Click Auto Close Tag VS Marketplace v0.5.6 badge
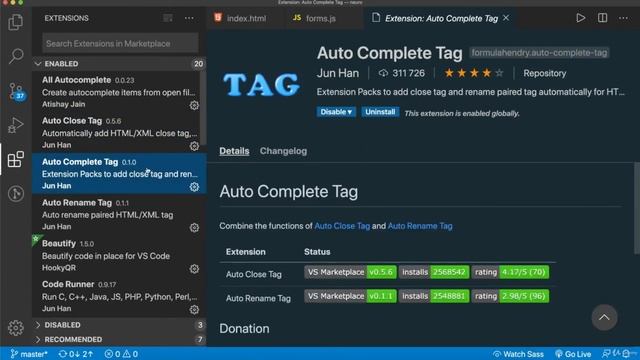The height and width of the screenshot is (360, 640). tap(350, 272)
